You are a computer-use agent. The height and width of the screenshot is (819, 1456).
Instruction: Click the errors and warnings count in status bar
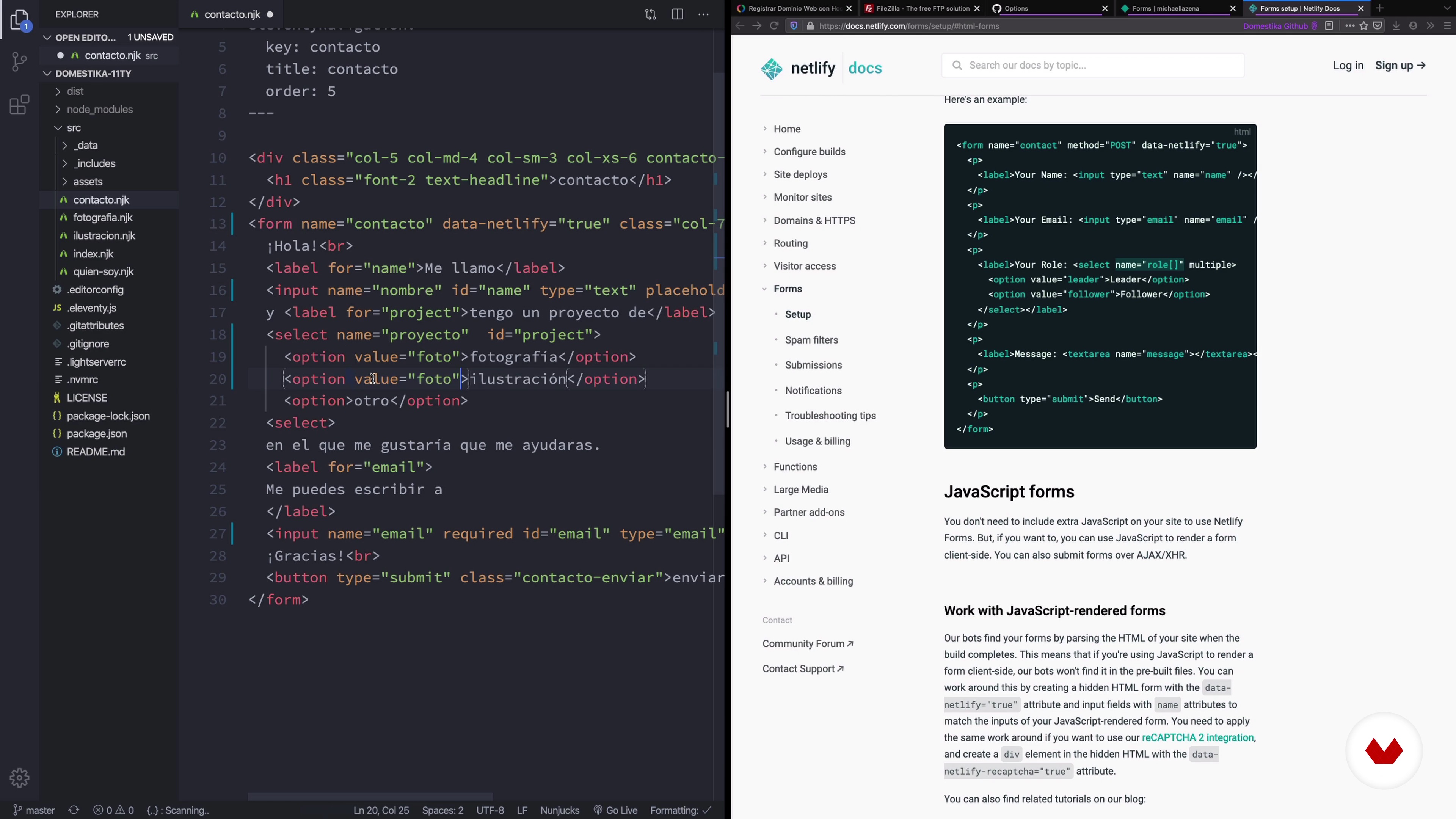coord(114,810)
